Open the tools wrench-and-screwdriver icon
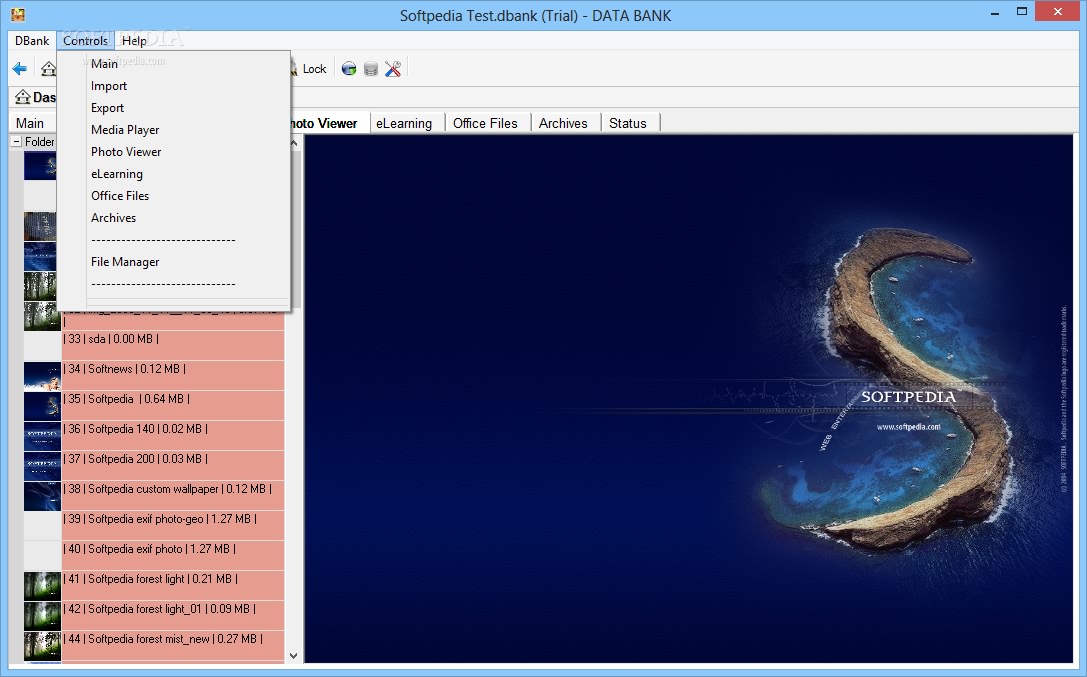The width and height of the screenshot is (1087, 677). click(x=393, y=69)
